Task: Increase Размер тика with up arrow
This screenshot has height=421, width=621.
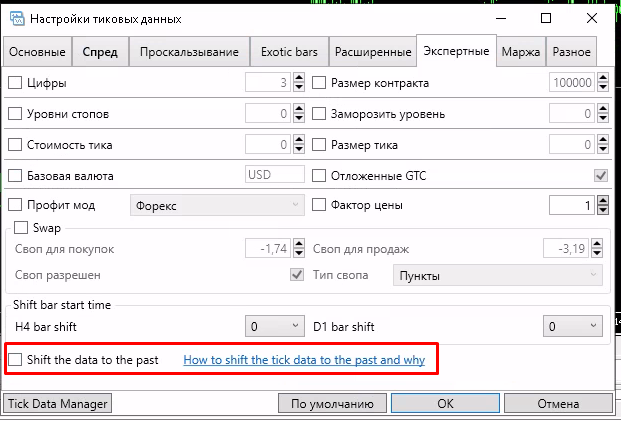Action: [x=603, y=140]
